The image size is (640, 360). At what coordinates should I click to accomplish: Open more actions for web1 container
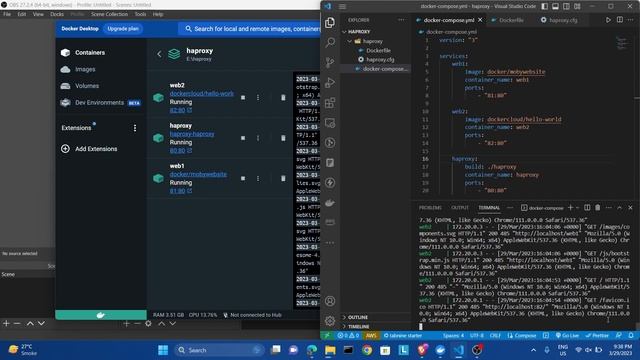(258, 178)
